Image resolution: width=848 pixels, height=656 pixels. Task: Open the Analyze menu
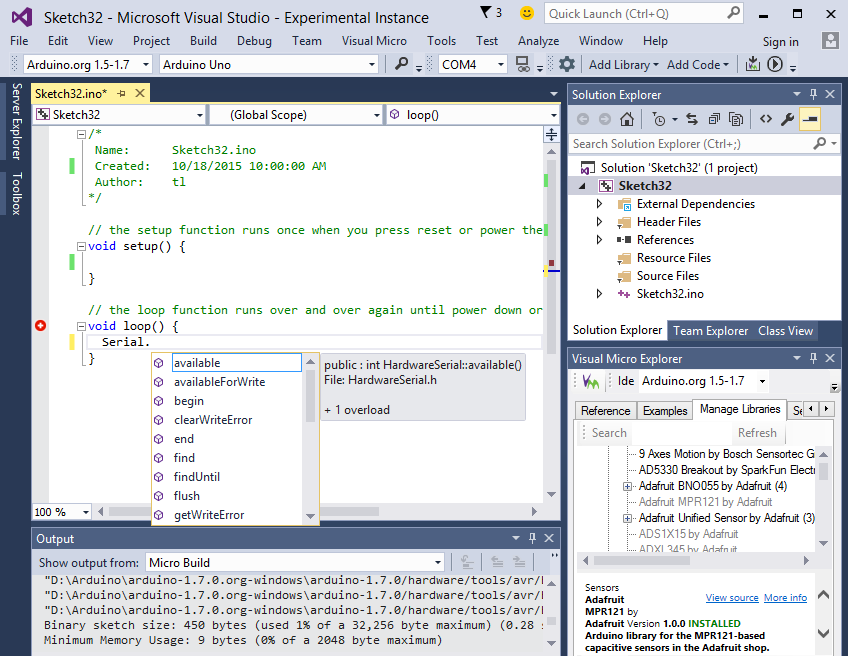538,41
